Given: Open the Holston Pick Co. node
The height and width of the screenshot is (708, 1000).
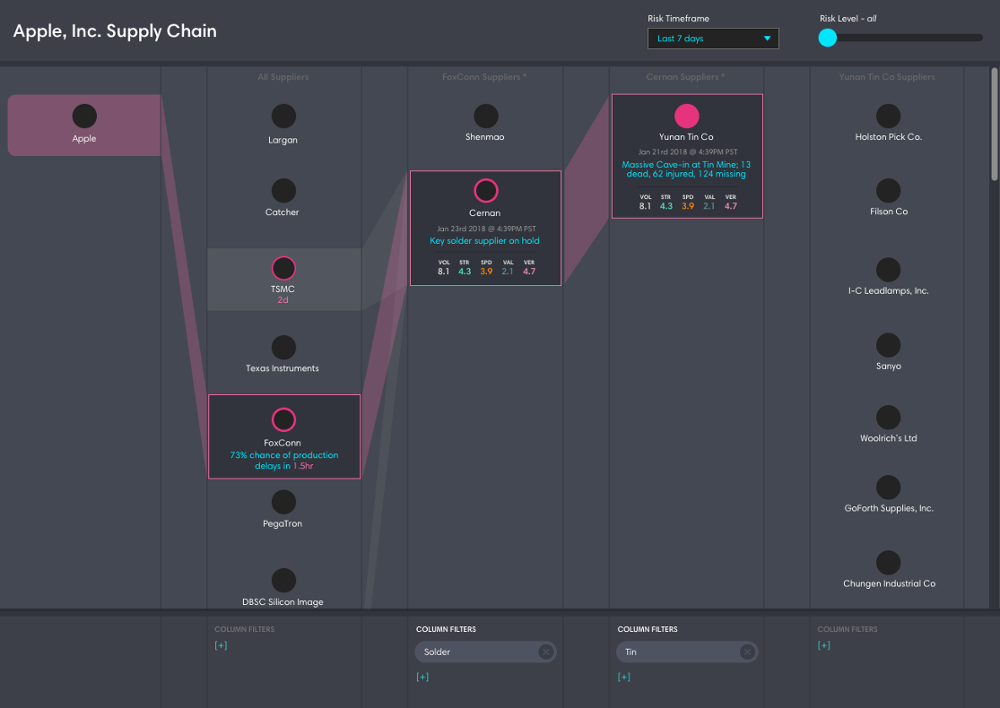Looking at the screenshot, I should pyautogui.click(x=888, y=116).
